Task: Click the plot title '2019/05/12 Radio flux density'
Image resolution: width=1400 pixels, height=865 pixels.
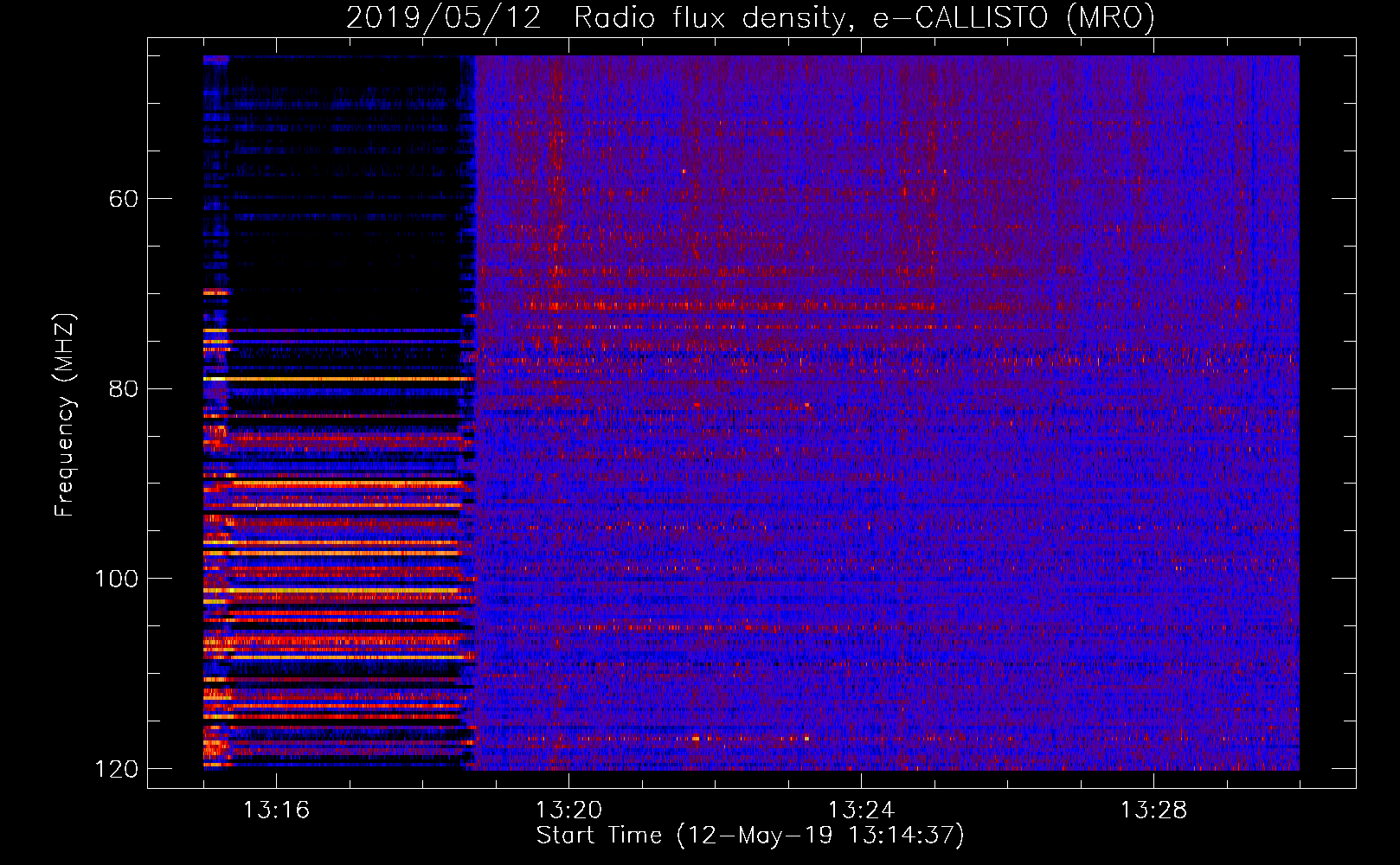Action: [x=751, y=17]
